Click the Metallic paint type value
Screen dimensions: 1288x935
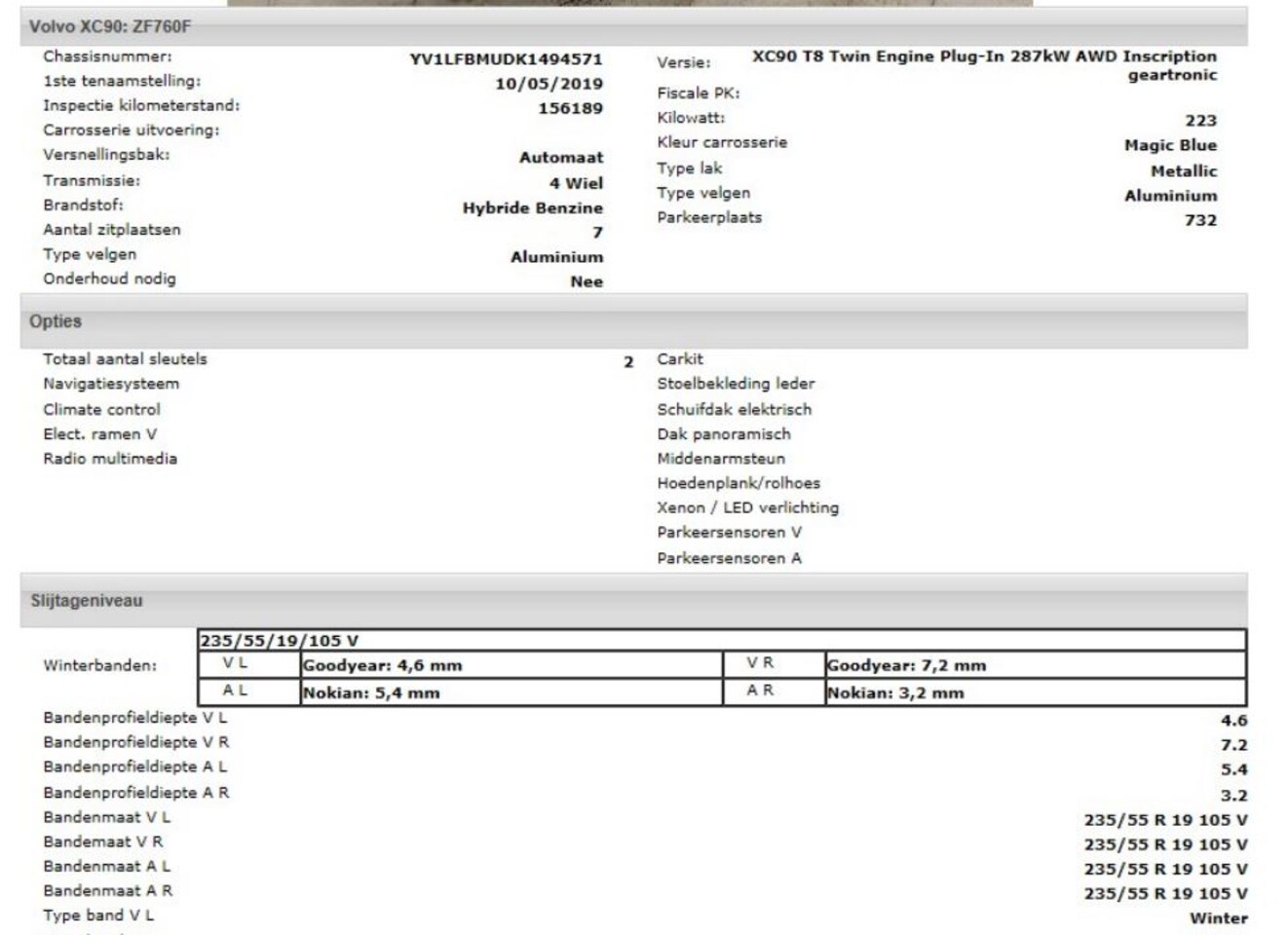coord(1184,171)
